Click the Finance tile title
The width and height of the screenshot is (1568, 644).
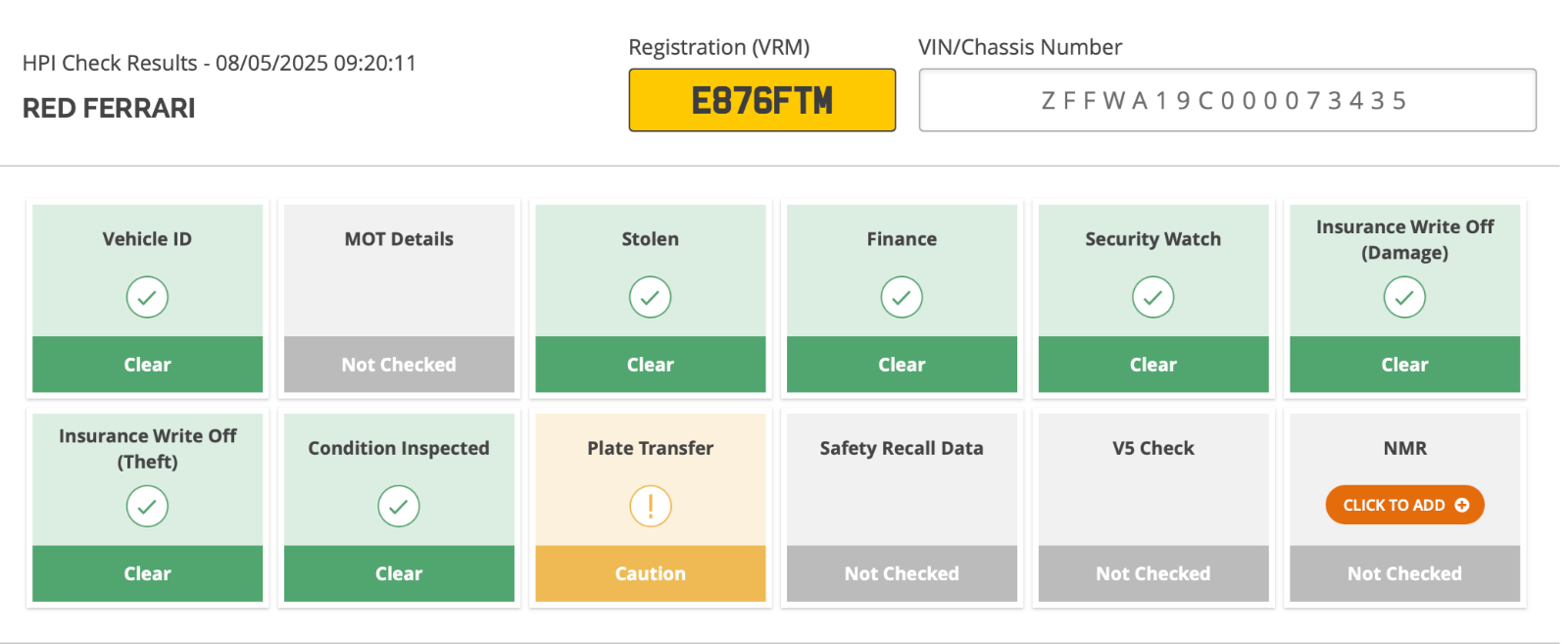coord(902,239)
